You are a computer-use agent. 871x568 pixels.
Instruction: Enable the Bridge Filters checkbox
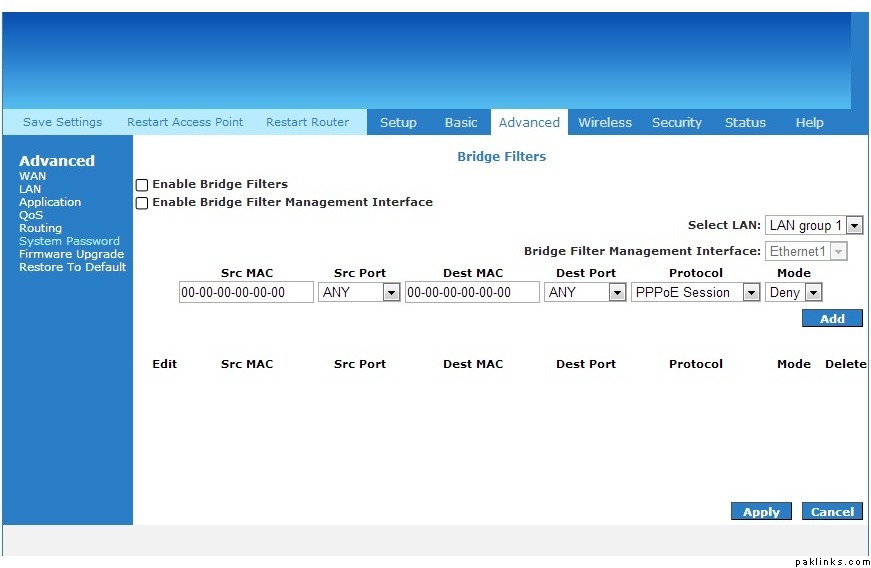[142, 185]
